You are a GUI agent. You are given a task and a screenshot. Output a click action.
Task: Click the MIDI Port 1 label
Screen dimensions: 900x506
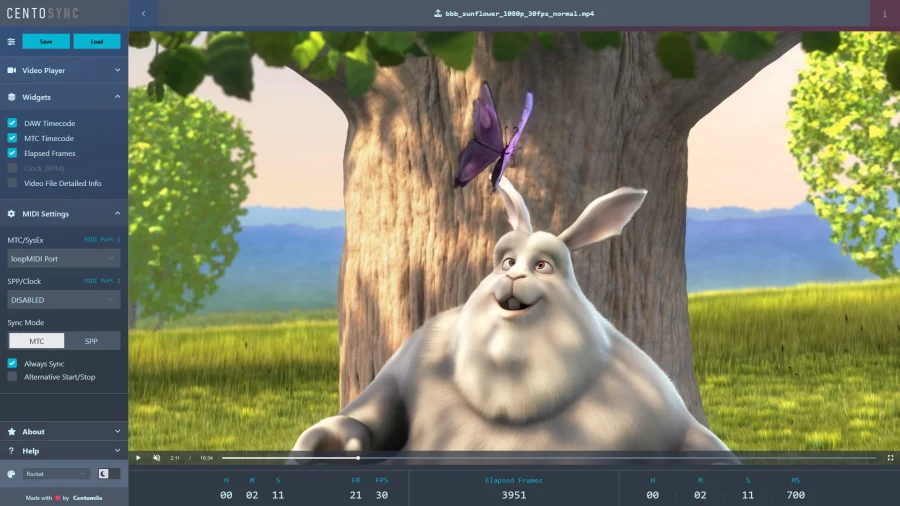click(x=102, y=240)
